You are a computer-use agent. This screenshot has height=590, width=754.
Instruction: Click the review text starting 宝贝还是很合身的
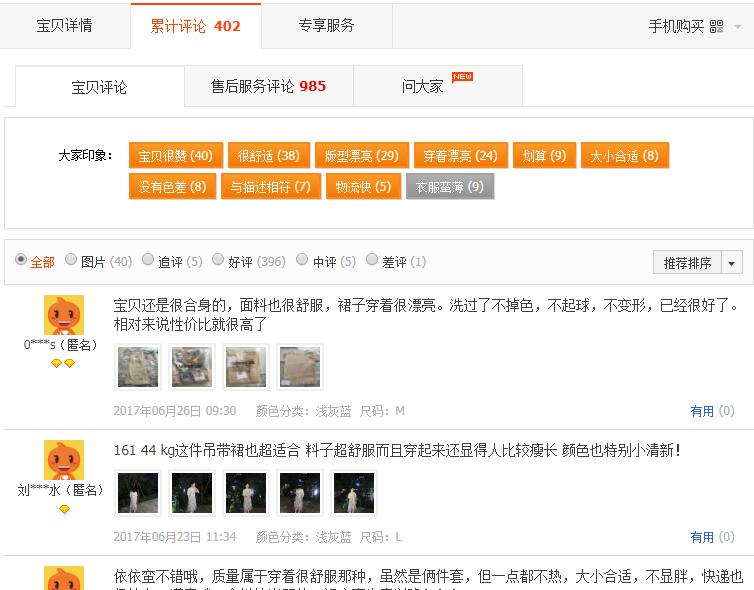coord(426,315)
